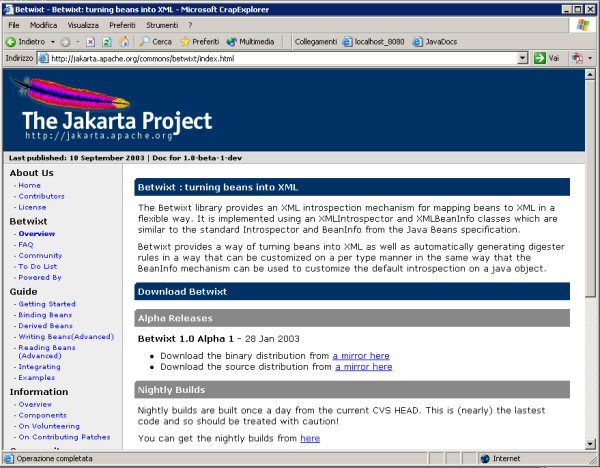Open the Examples guide link
Viewport: 600px width, 468px height.
(37, 378)
